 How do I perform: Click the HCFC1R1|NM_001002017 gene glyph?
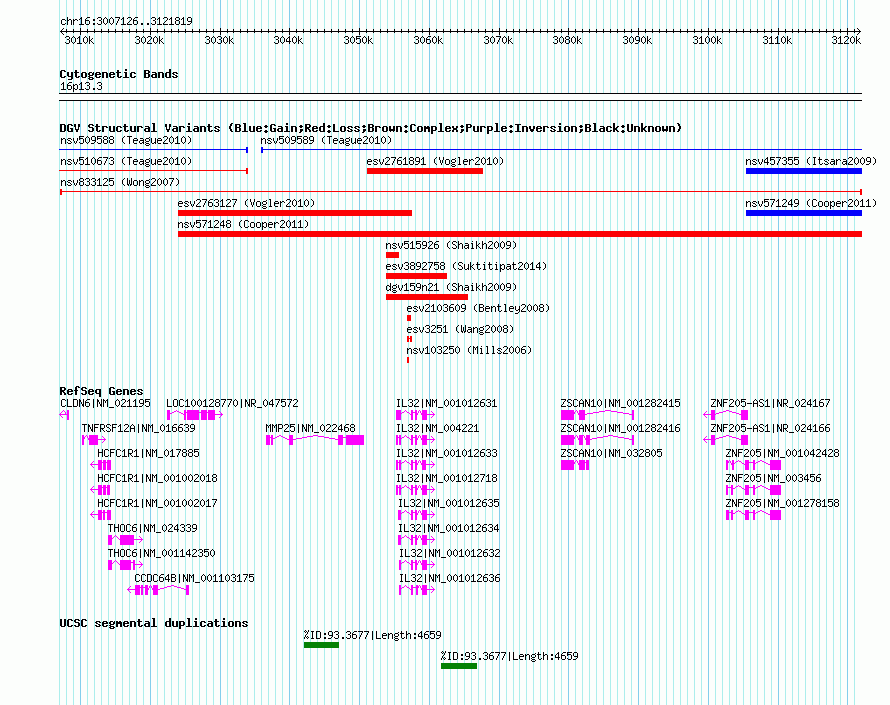click(100, 515)
